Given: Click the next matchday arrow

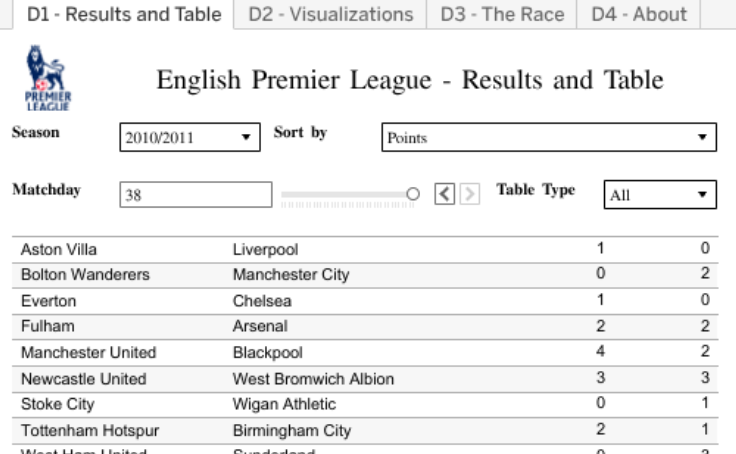Looking at the screenshot, I should 469,193.
